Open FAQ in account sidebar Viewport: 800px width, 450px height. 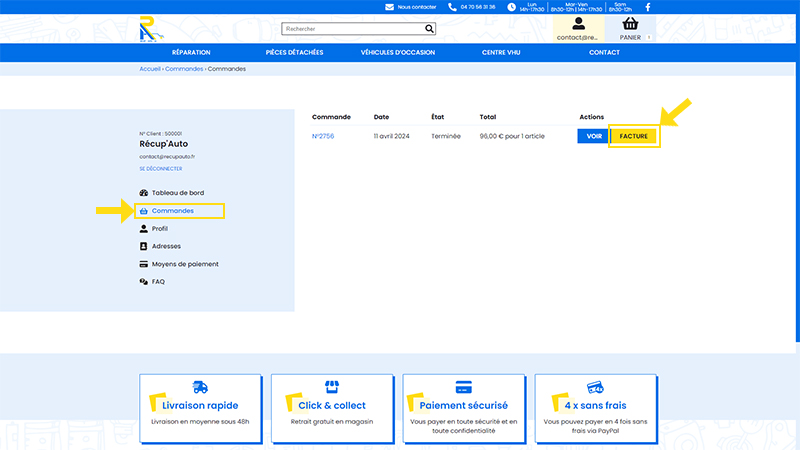pos(158,282)
